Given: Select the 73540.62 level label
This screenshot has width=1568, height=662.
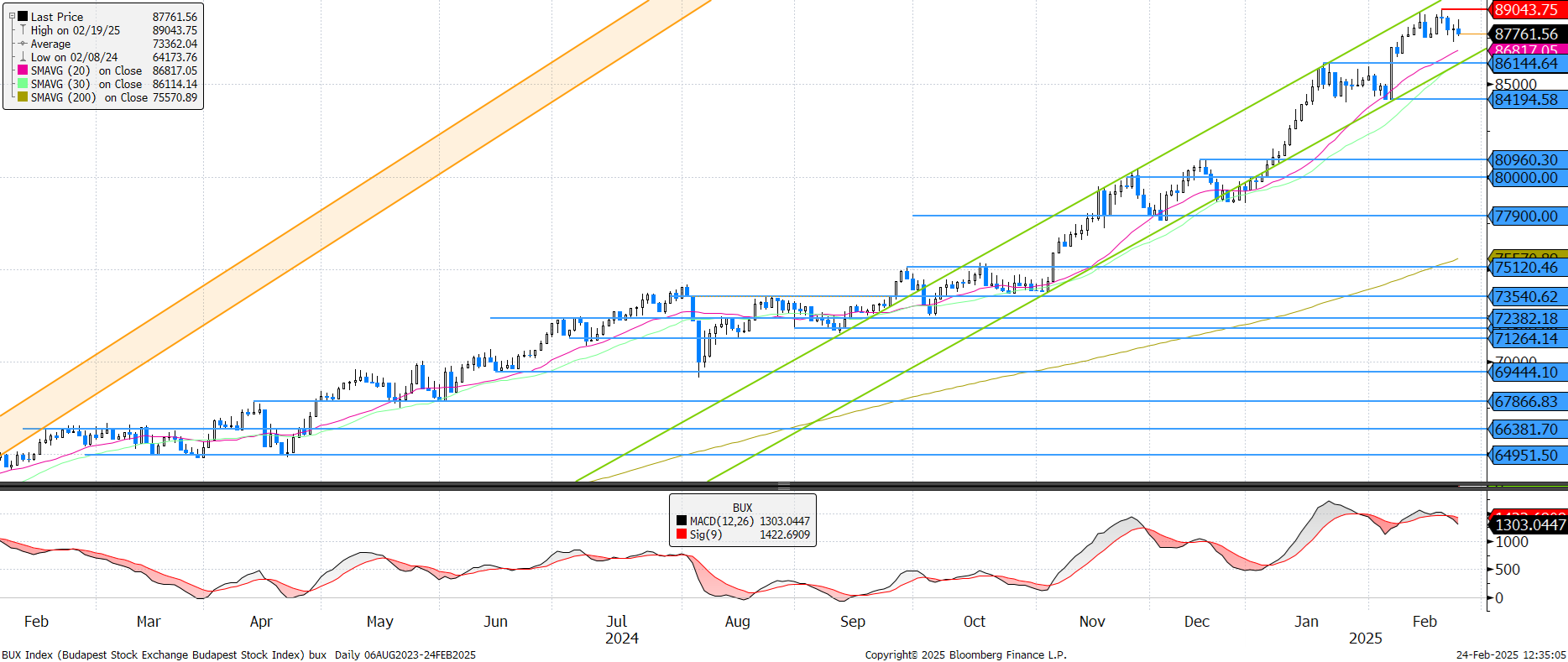Looking at the screenshot, I should (1527, 296).
